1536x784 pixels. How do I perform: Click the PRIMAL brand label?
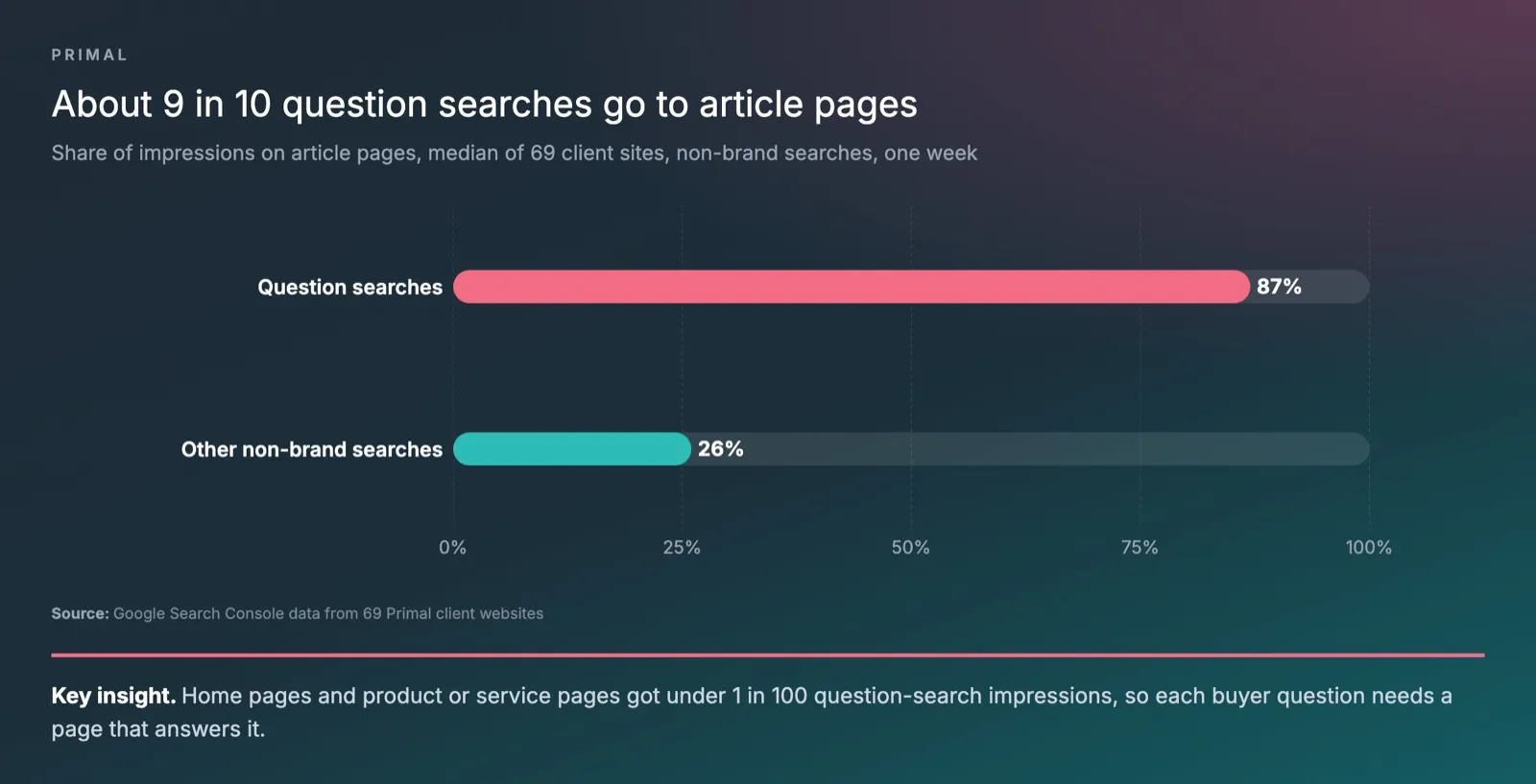pos(89,55)
